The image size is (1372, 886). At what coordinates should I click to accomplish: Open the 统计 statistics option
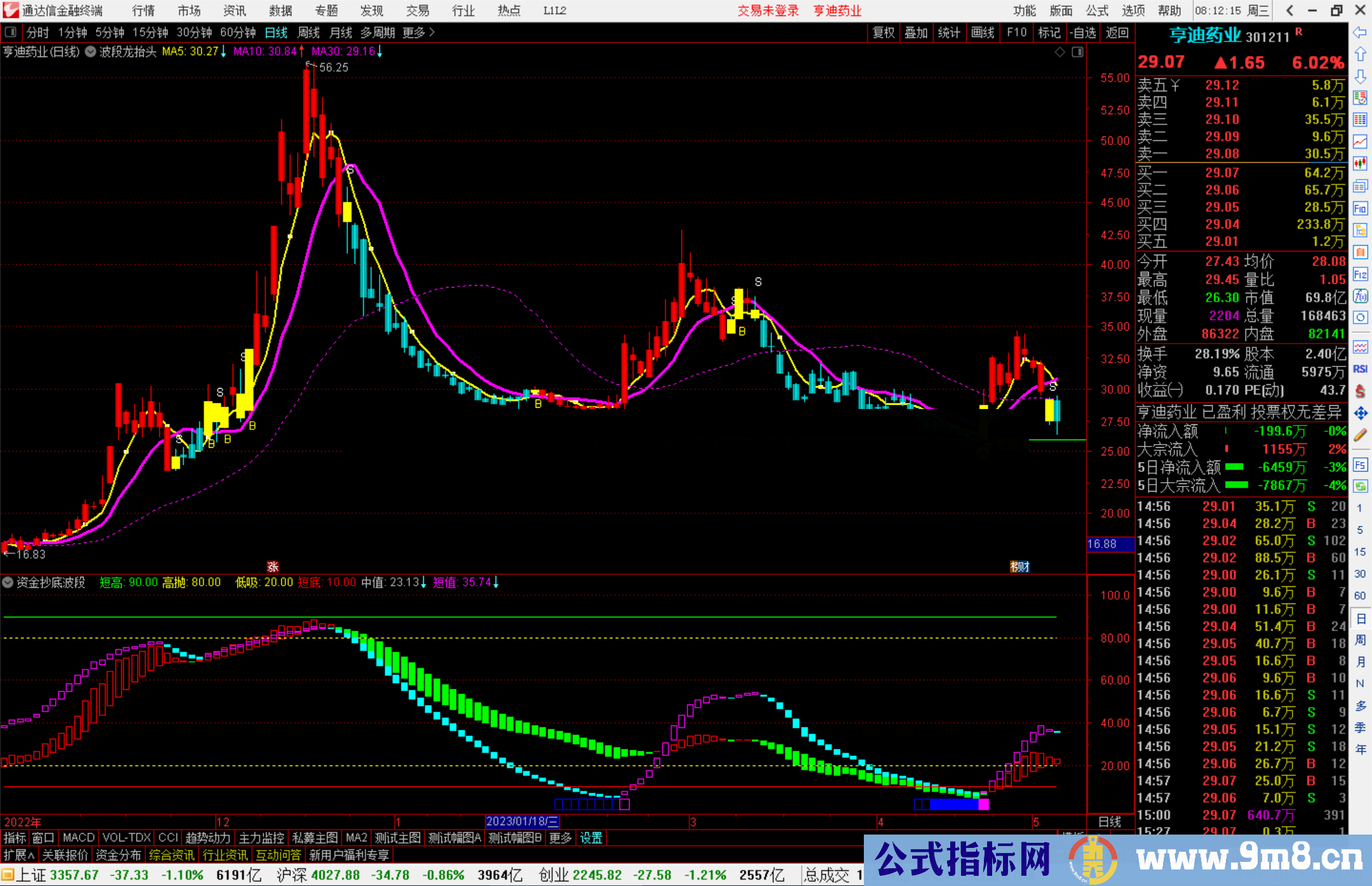[949, 32]
